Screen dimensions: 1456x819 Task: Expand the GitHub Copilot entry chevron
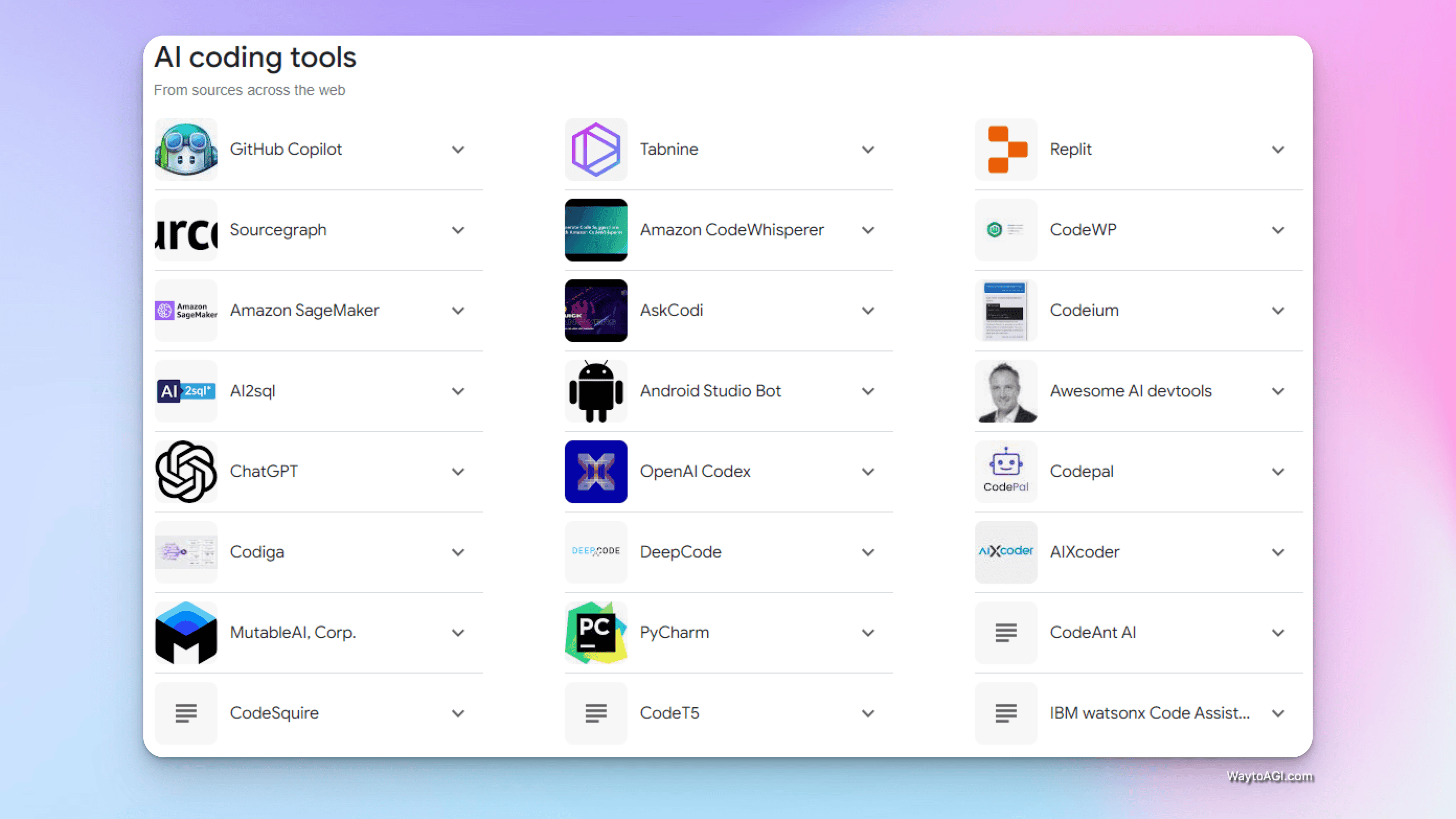click(x=458, y=150)
